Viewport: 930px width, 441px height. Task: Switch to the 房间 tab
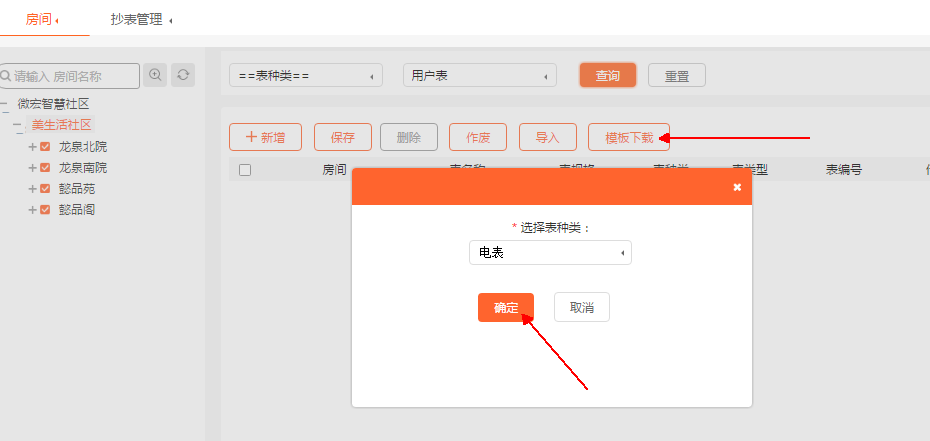click(x=39, y=19)
